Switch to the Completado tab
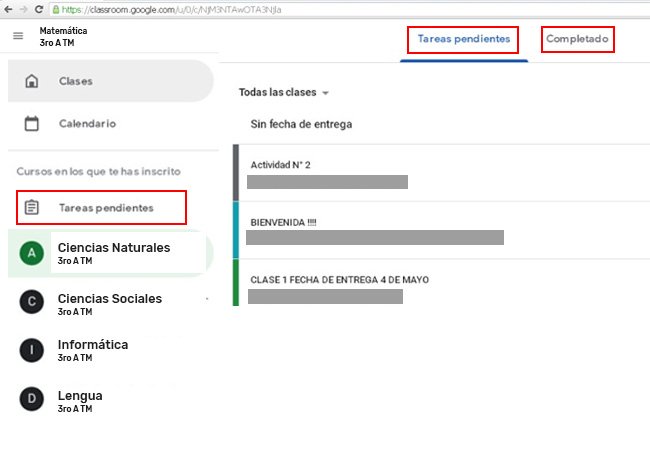Screen dimensions: 650x450 tap(576, 40)
